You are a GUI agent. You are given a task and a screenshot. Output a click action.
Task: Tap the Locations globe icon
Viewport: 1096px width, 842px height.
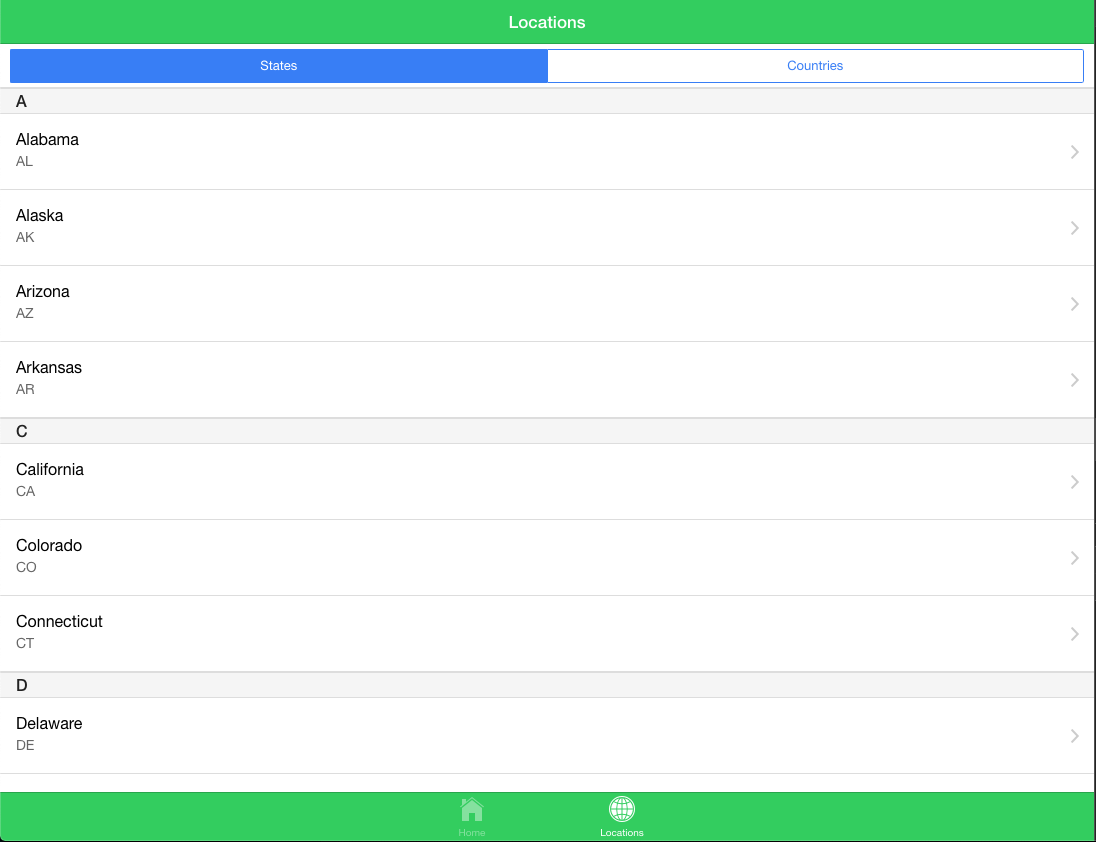coord(622,809)
